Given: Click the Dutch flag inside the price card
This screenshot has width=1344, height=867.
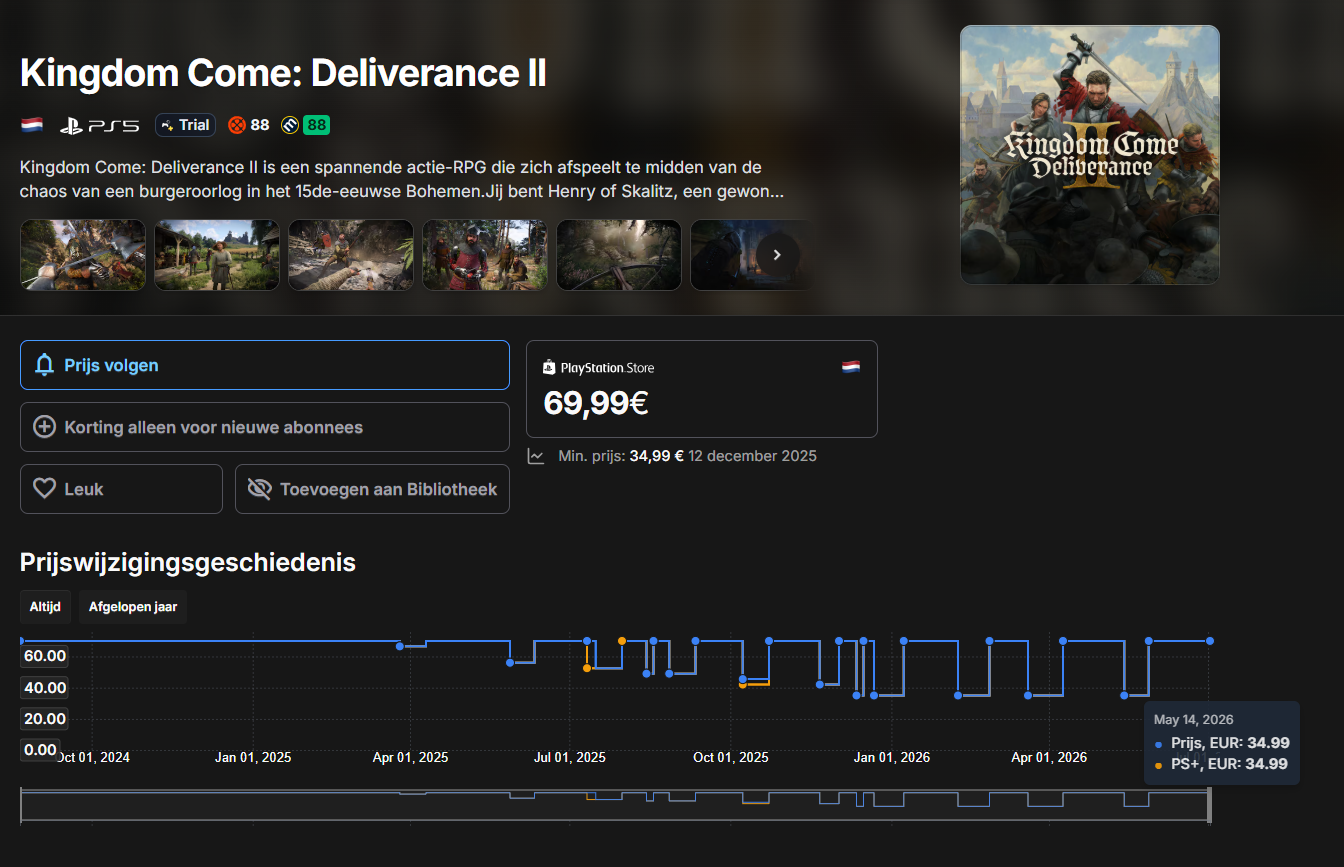Looking at the screenshot, I should click(851, 367).
